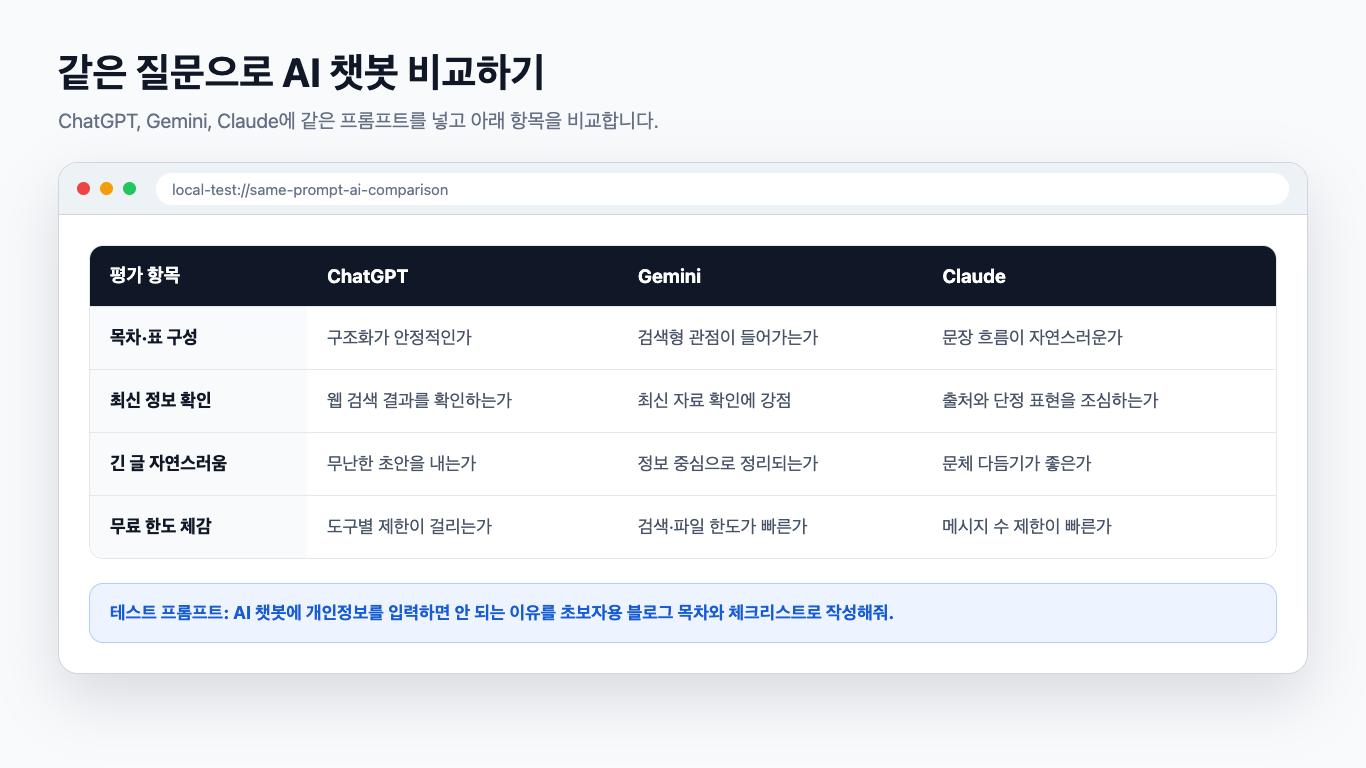Click the cell 최신 자료 확인에 강점

point(770,401)
